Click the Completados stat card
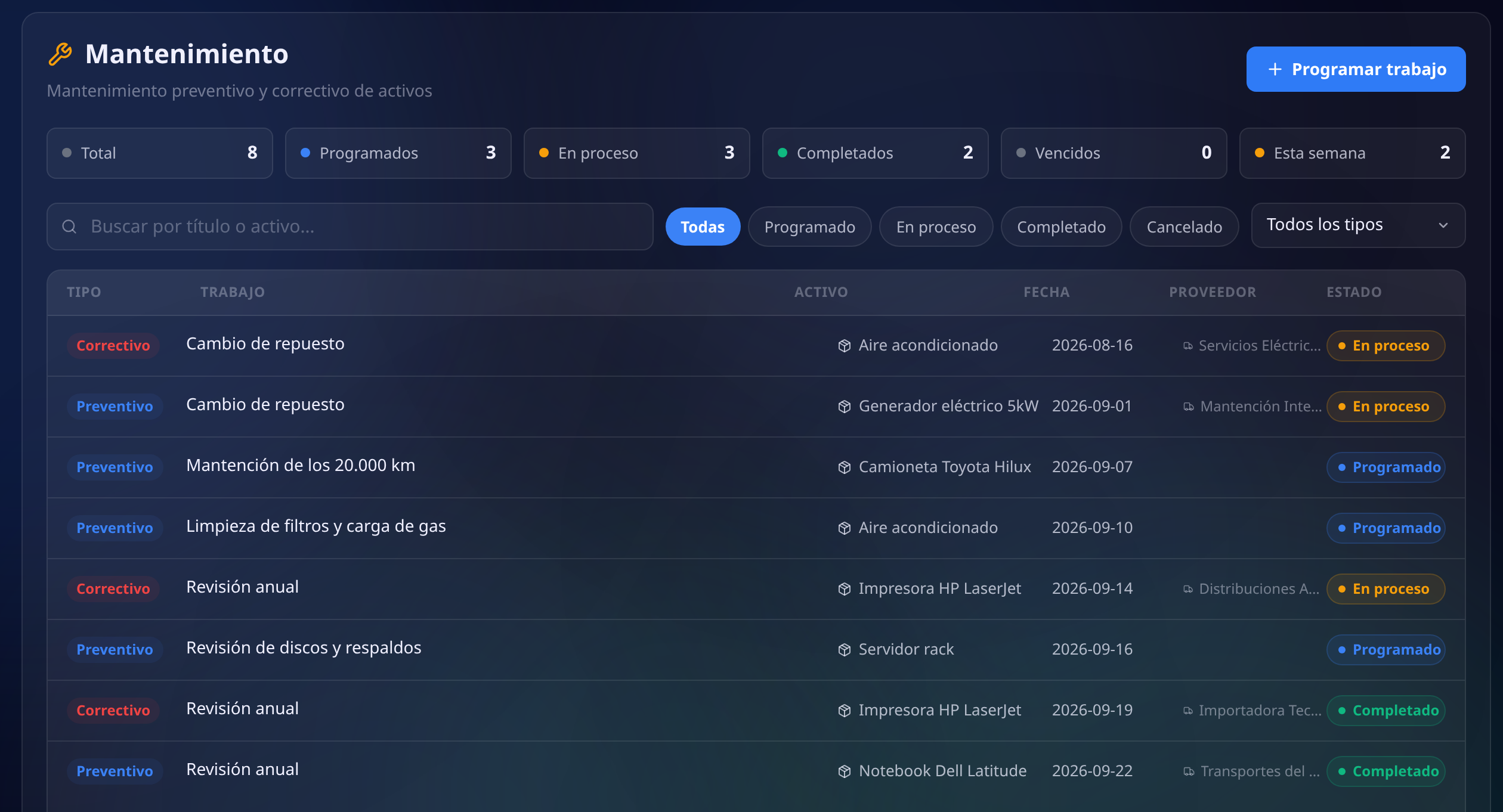This screenshot has height=812, width=1503. click(x=876, y=153)
